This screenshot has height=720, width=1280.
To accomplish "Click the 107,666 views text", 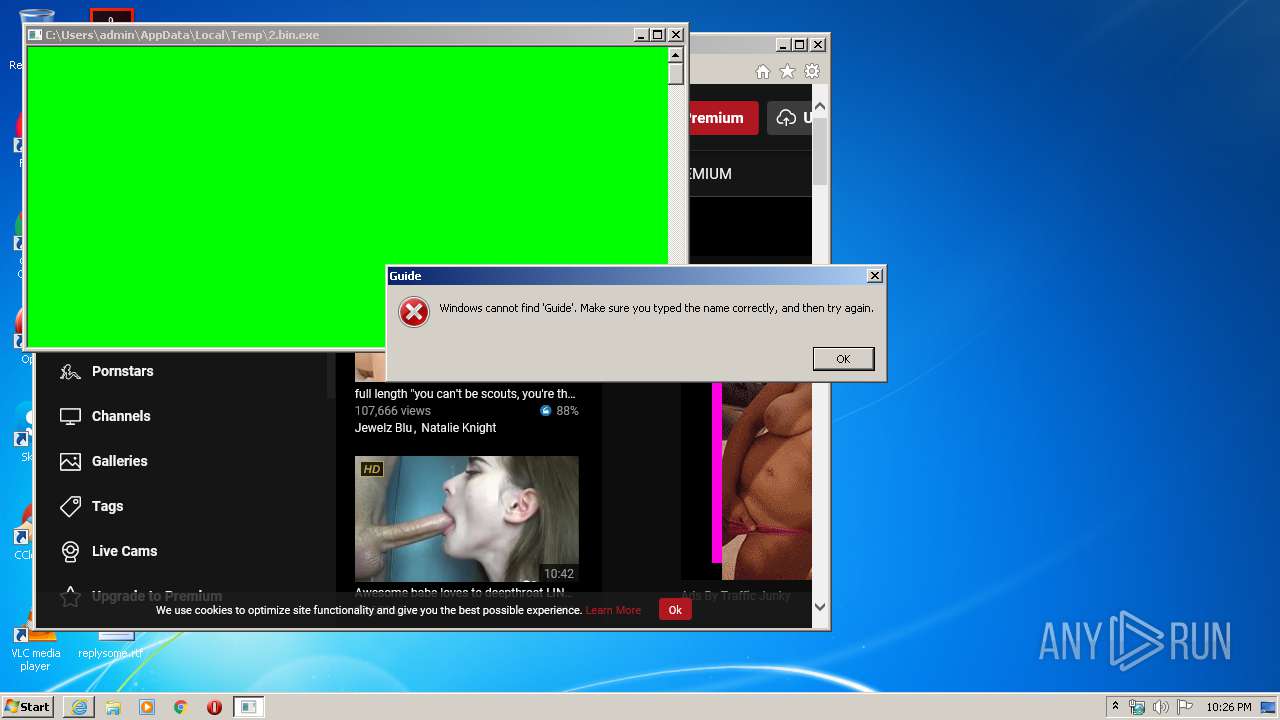I will [x=393, y=411].
